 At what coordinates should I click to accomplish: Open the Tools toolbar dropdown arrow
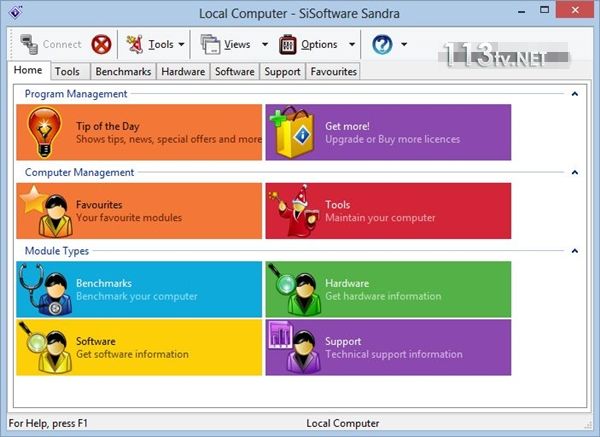click(181, 44)
